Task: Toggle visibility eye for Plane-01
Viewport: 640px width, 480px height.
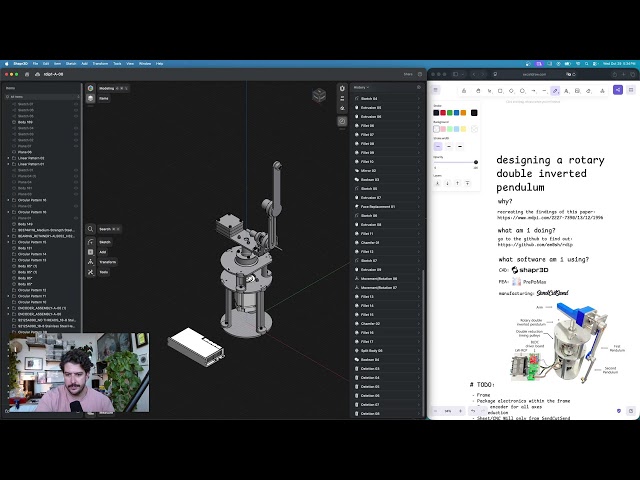Action: pos(76,218)
